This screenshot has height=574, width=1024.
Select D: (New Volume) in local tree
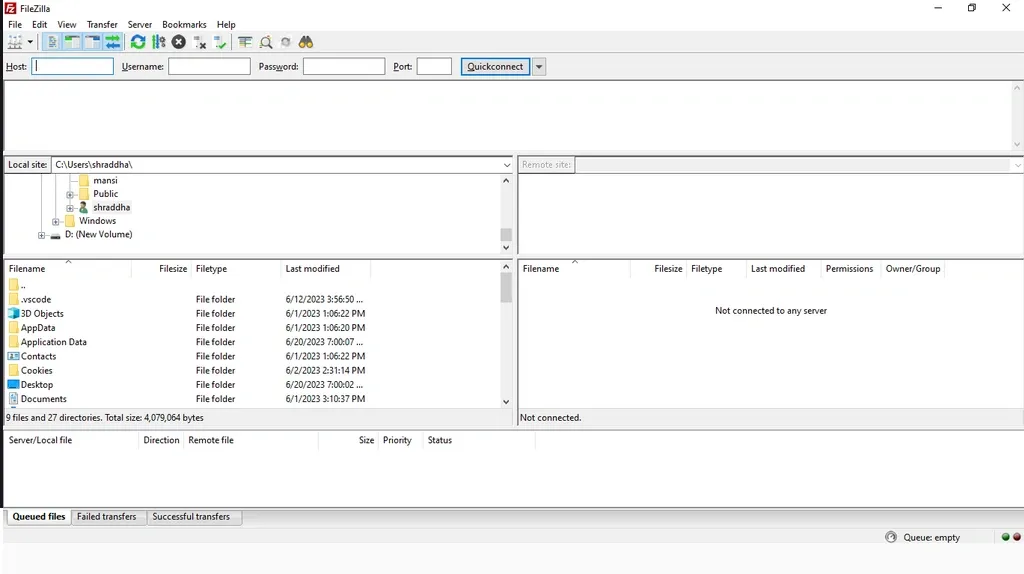[98, 234]
